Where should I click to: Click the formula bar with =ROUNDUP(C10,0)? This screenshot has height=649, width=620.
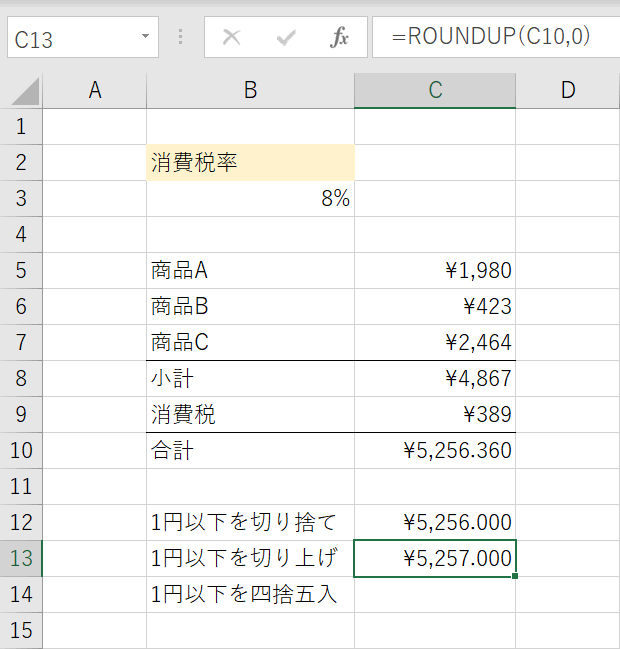(x=496, y=37)
